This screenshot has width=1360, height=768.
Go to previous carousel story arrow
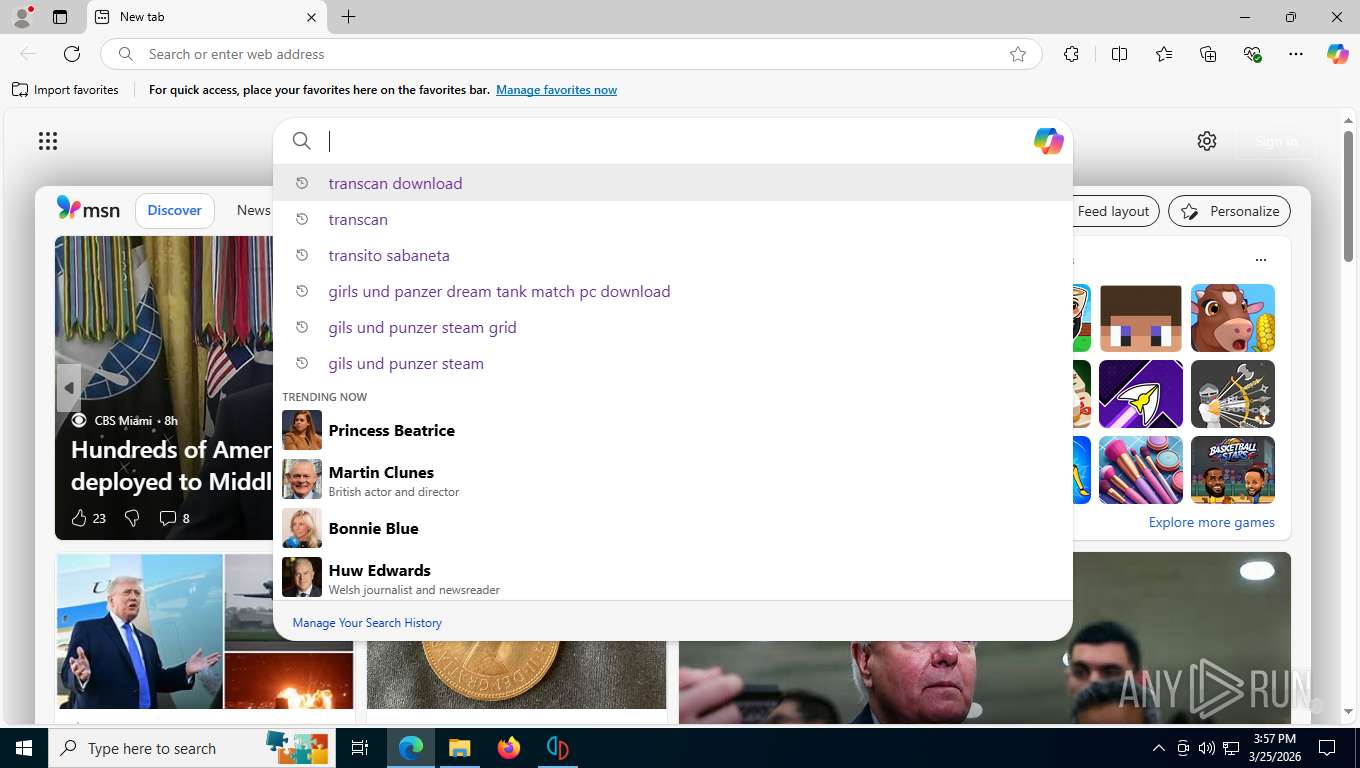click(x=69, y=388)
